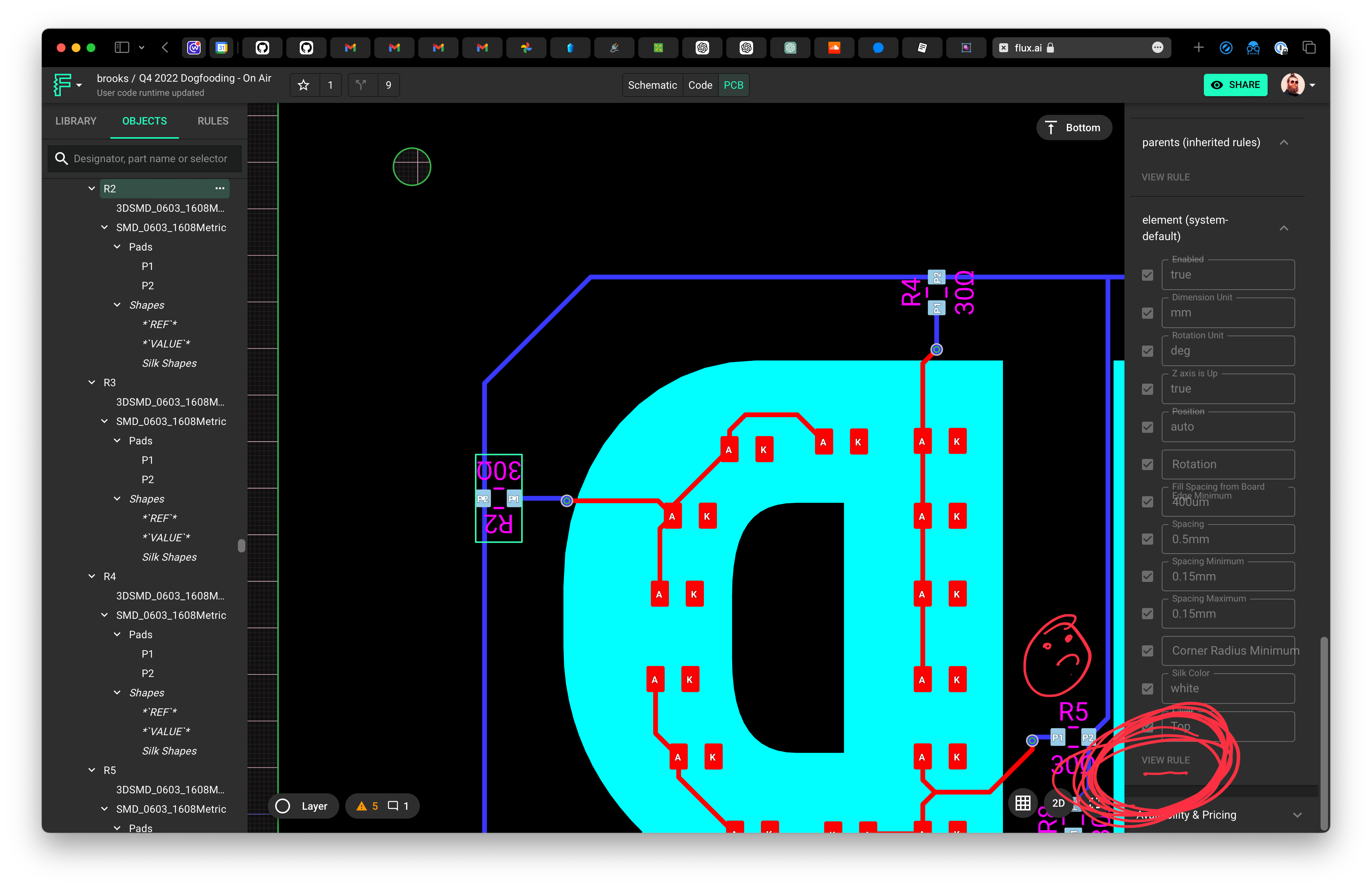Toggle the Z axis is Up checkbox
This screenshot has height=888, width=1372.
click(x=1147, y=389)
